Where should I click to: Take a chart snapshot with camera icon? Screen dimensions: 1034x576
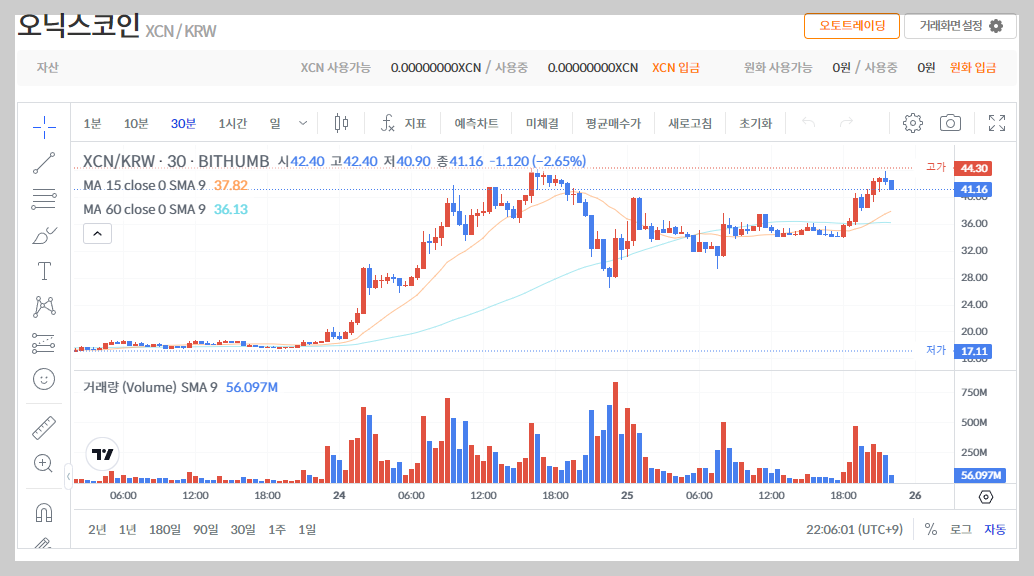[950, 123]
